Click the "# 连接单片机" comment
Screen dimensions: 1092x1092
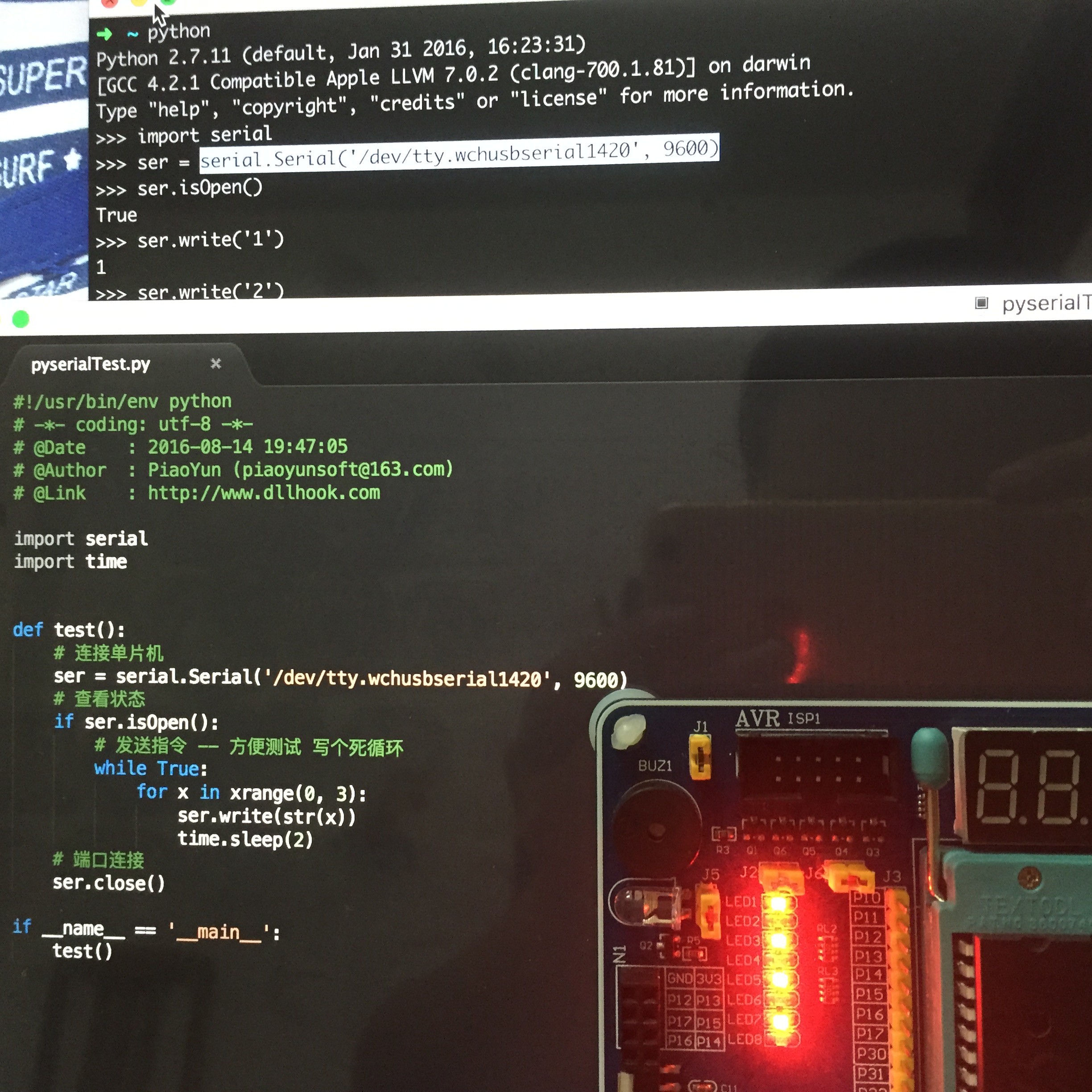(x=108, y=654)
